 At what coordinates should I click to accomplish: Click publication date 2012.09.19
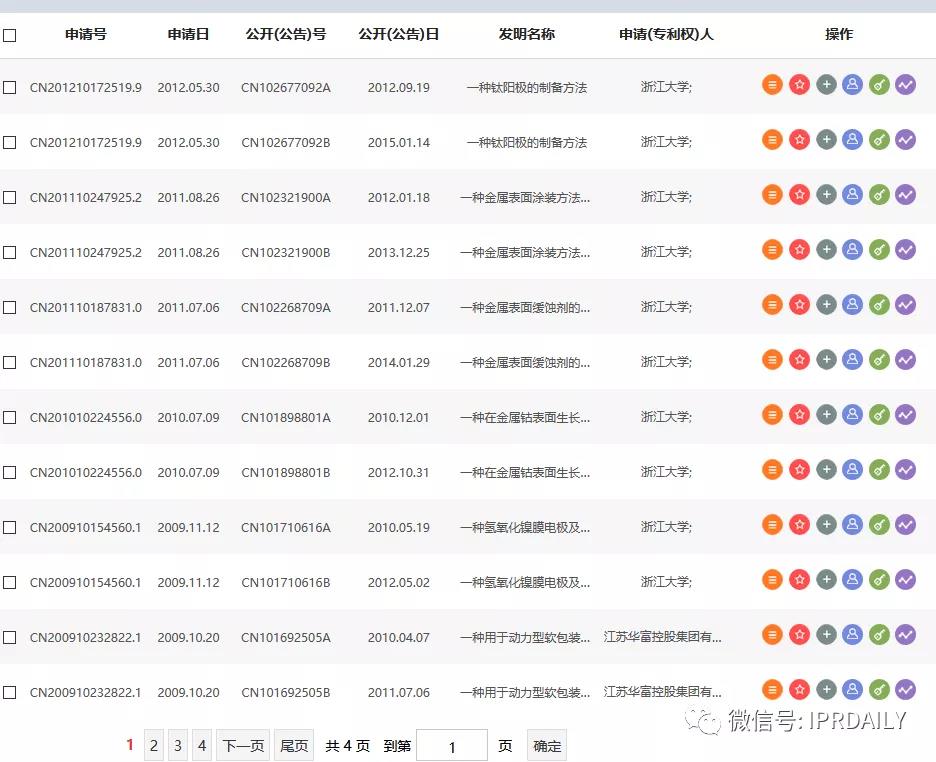pos(399,88)
